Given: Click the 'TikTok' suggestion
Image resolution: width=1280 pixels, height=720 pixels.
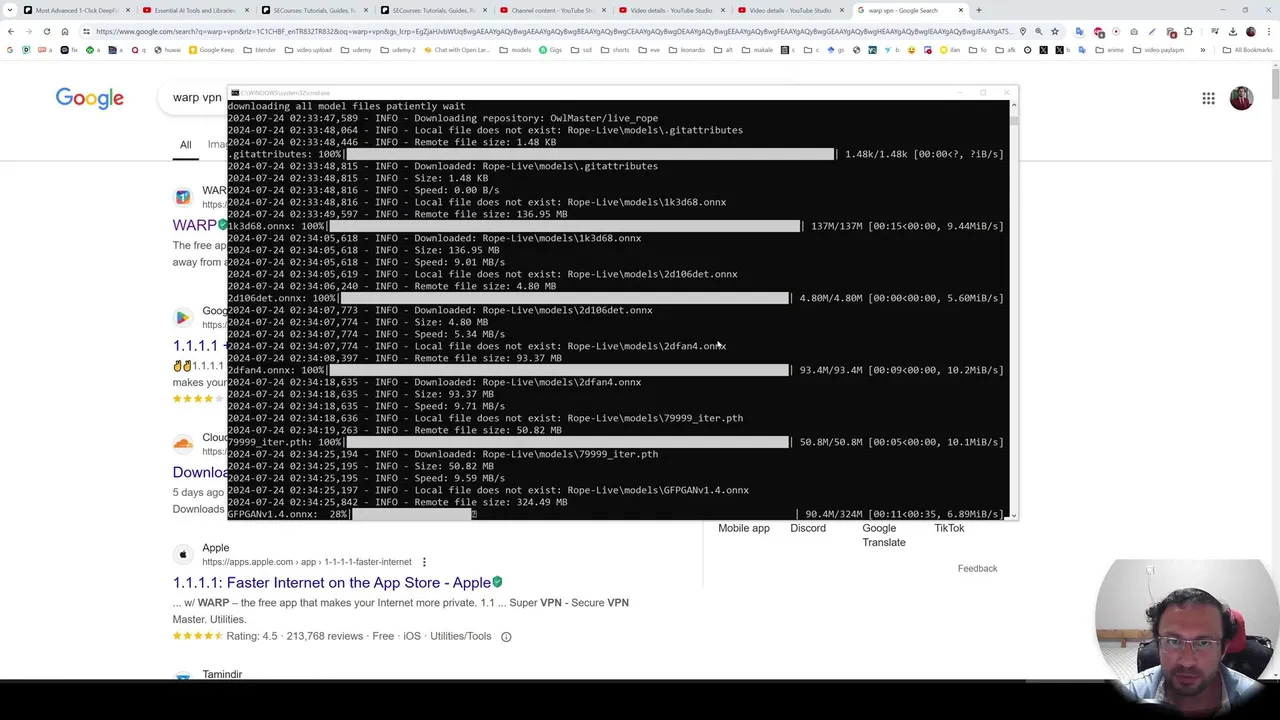Looking at the screenshot, I should 949,528.
